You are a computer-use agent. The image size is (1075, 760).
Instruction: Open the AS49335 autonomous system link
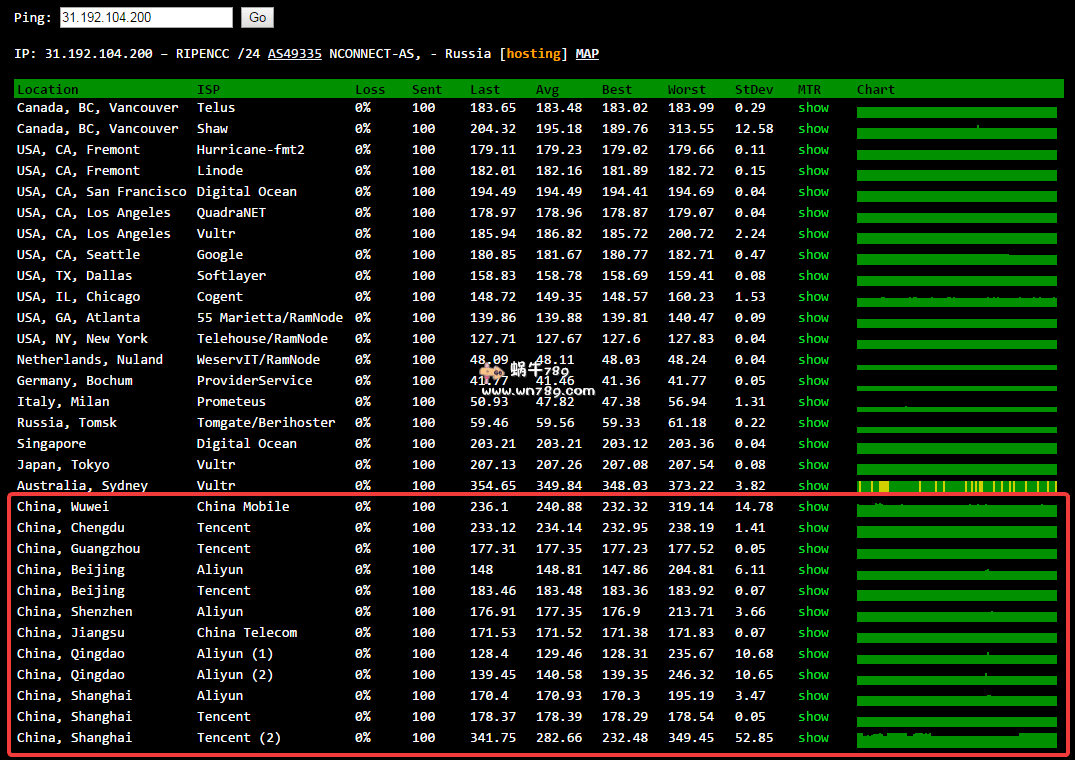coord(294,53)
